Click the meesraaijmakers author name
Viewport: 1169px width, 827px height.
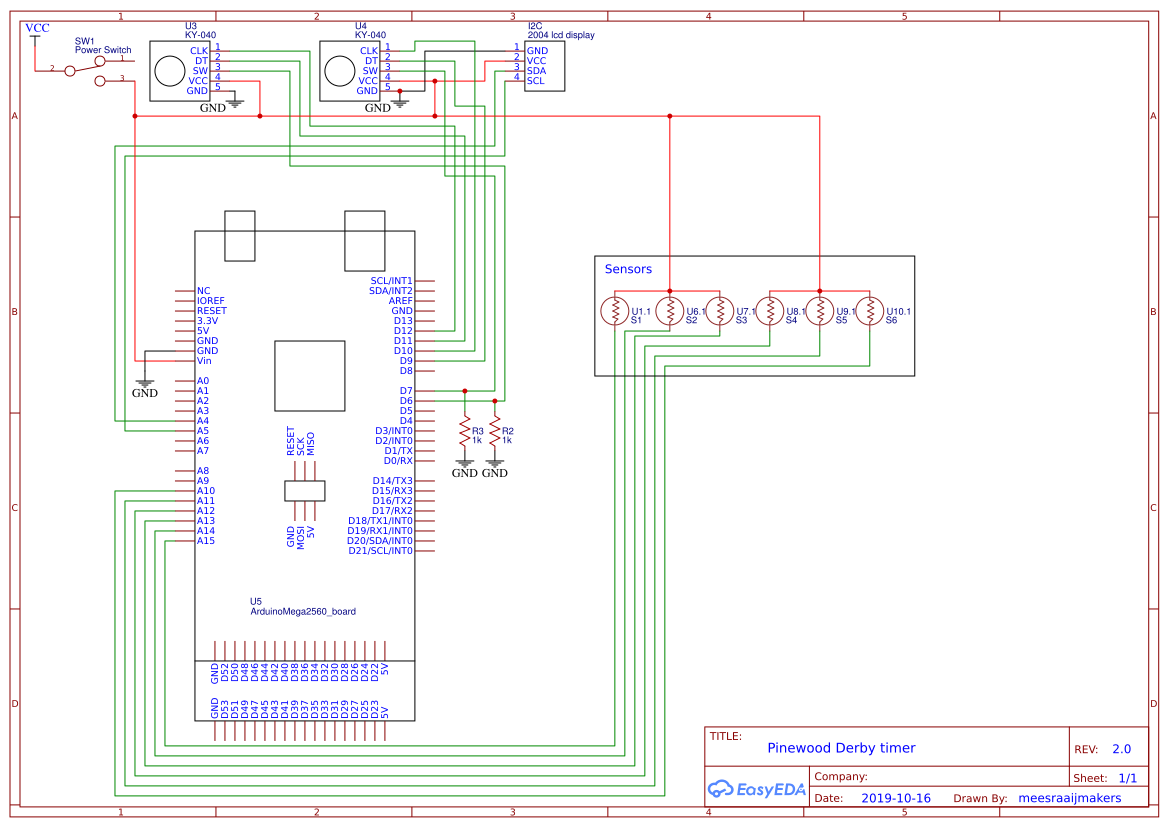[x=1070, y=798]
